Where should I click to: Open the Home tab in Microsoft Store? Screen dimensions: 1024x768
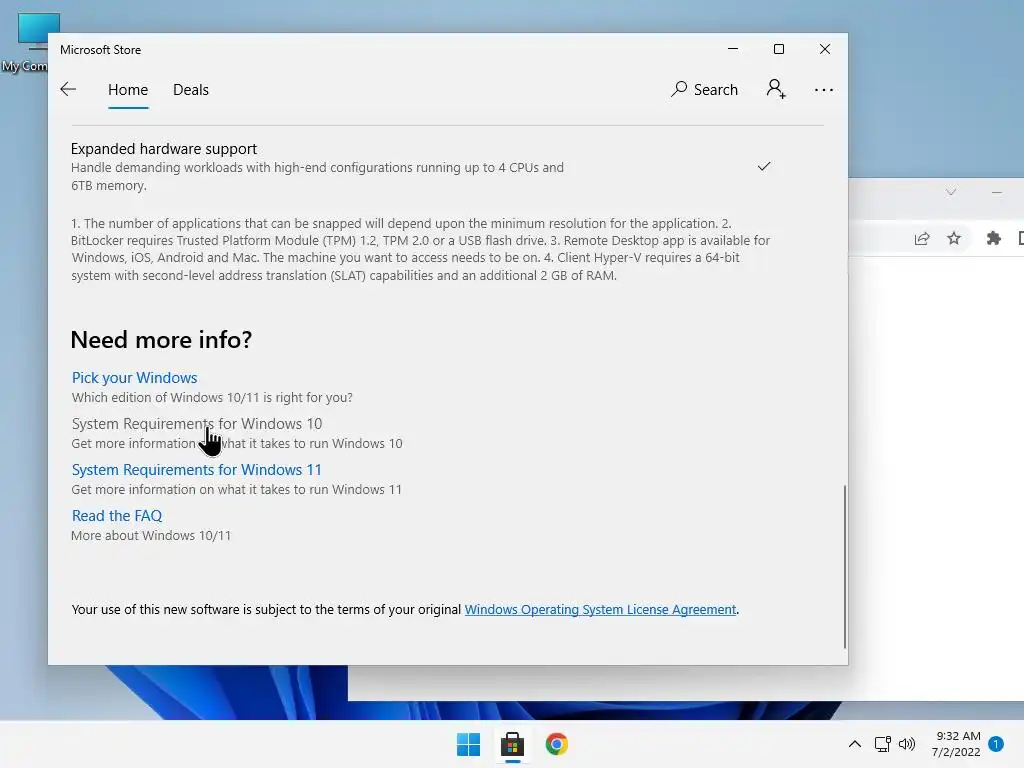point(128,89)
